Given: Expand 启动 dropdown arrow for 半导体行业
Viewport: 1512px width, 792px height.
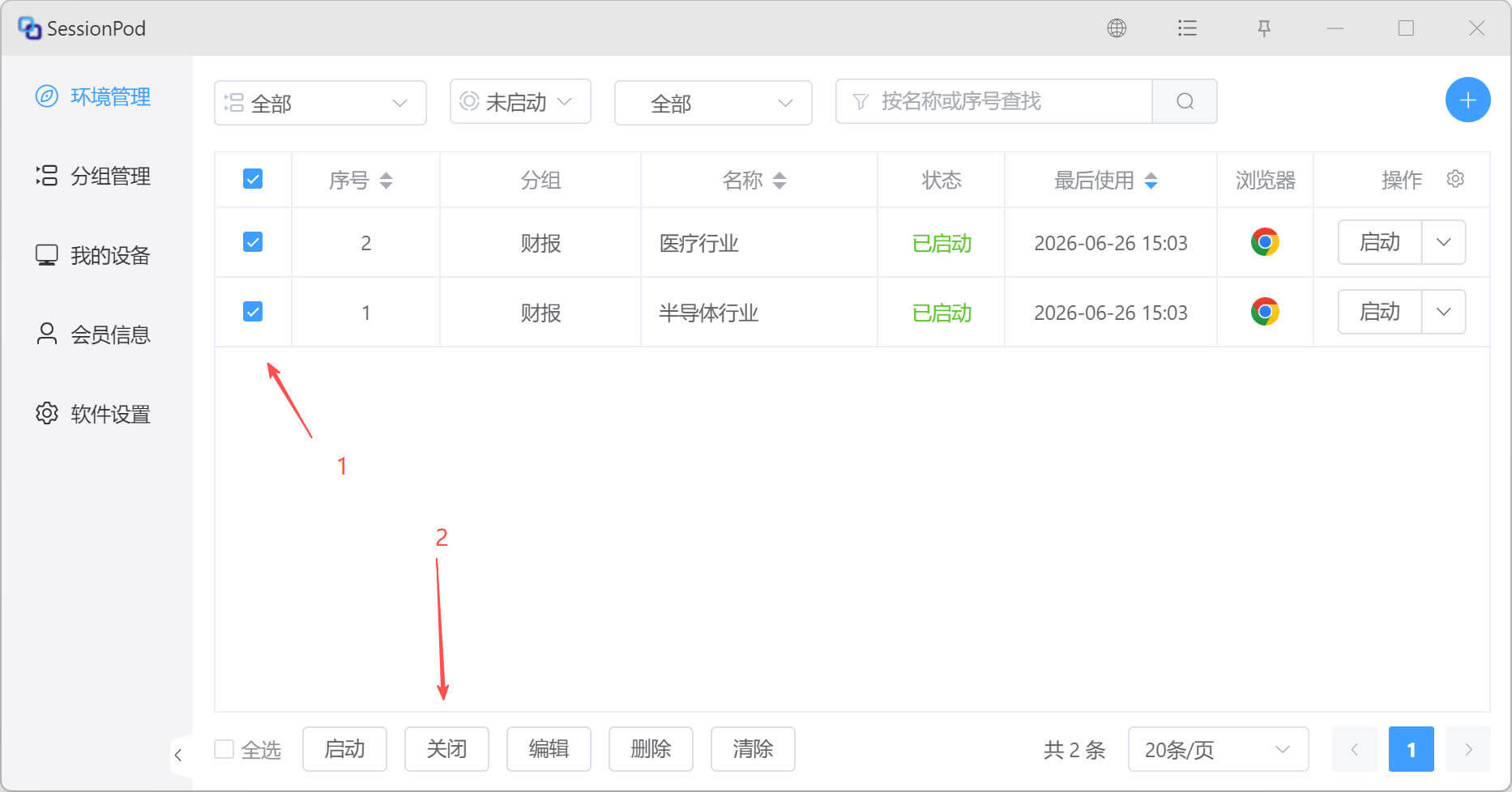Looking at the screenshot, I should pyautogui.click(x=1444, y=312).
